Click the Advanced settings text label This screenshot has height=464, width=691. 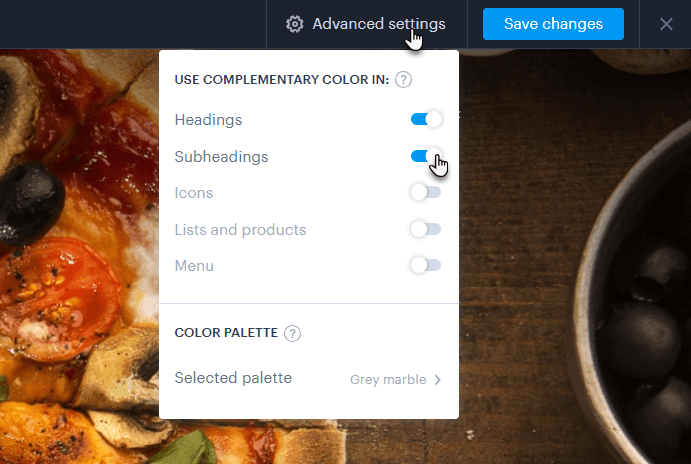379,24
